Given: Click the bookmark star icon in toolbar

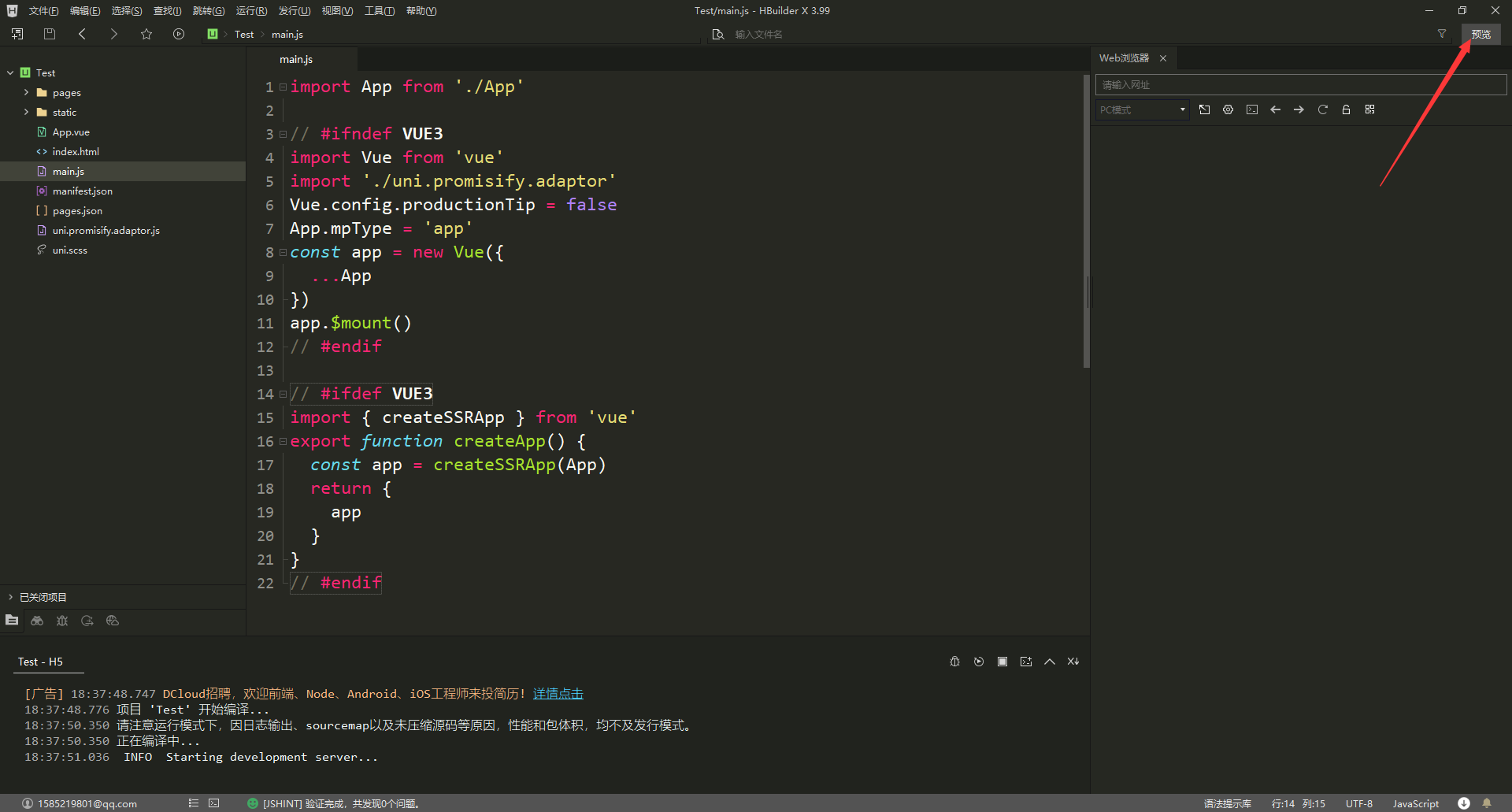Looking at the screenshot, I should tap(146, 34).
